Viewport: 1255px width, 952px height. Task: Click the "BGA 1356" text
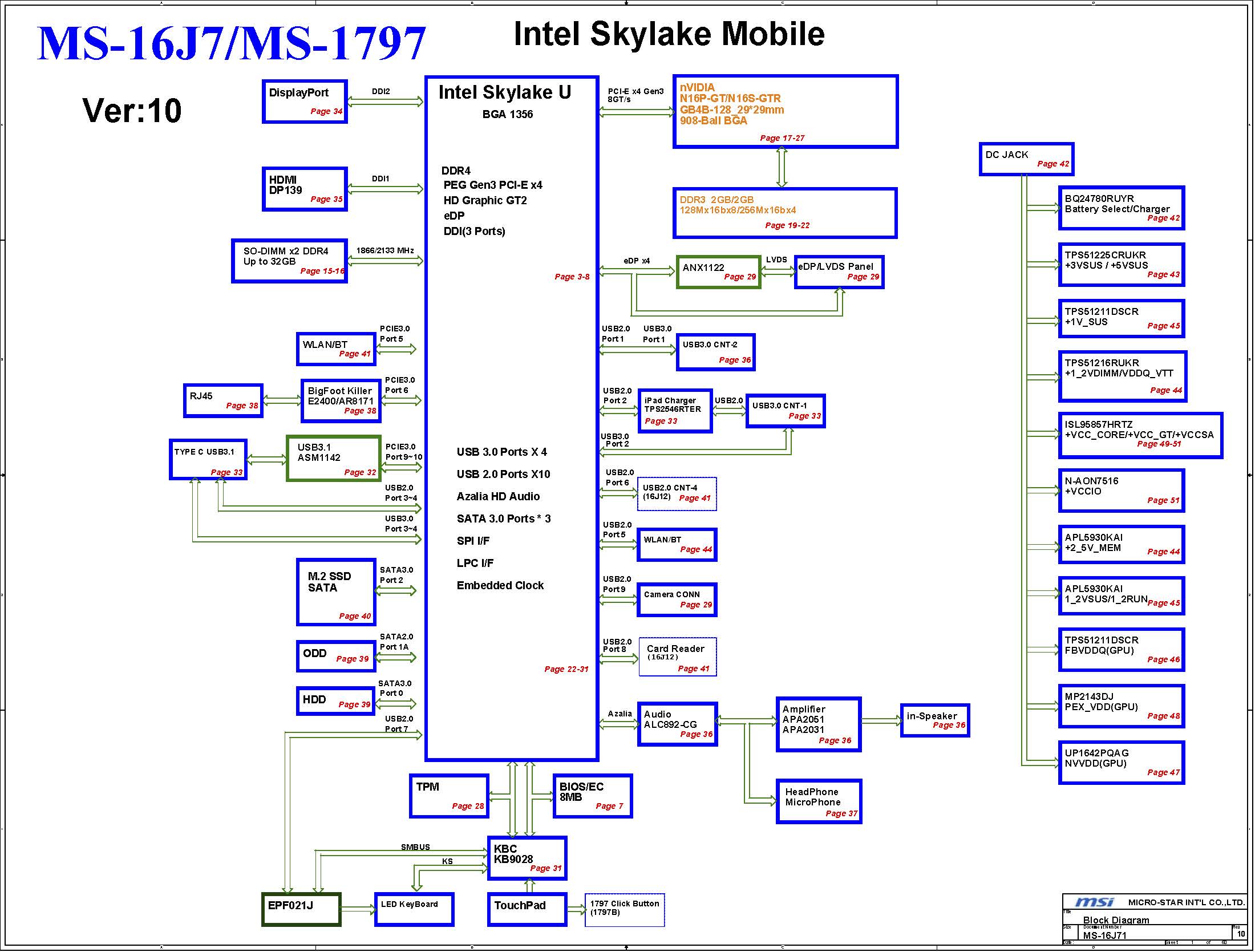[x=508, y=114]
